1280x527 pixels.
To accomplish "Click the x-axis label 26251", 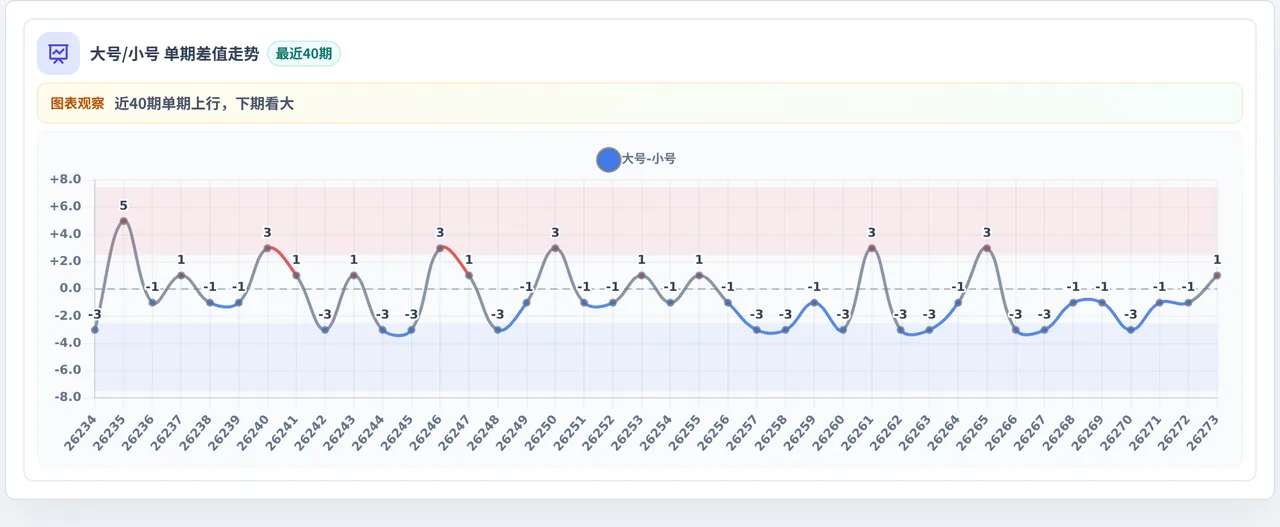I will tap(569, 433).
